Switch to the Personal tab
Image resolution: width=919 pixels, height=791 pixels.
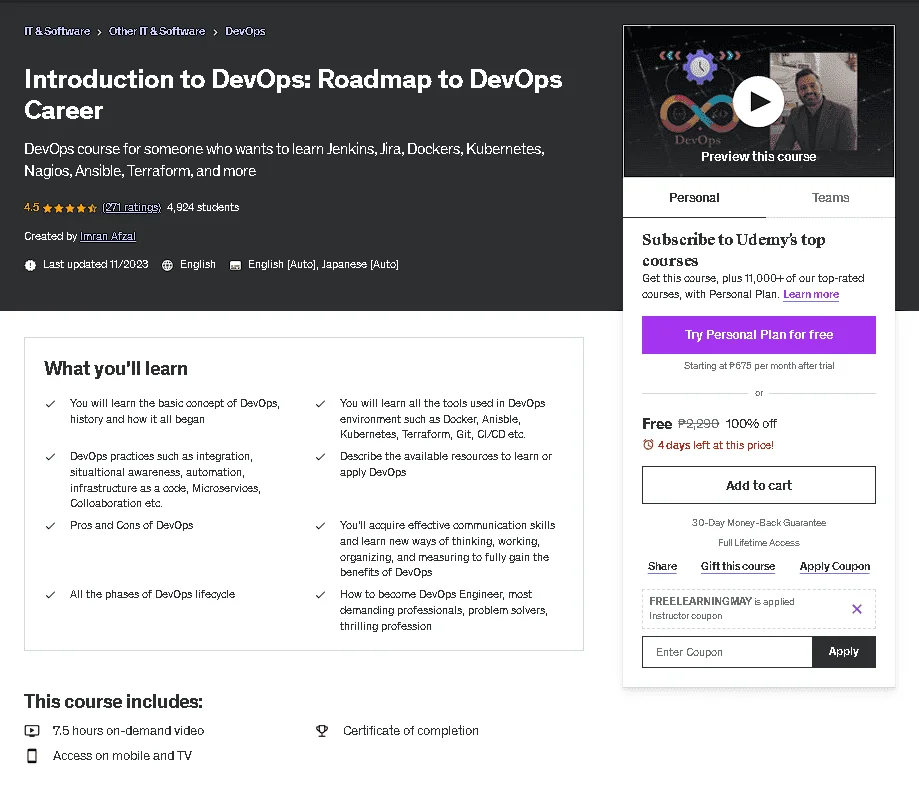tap(694, 197)
